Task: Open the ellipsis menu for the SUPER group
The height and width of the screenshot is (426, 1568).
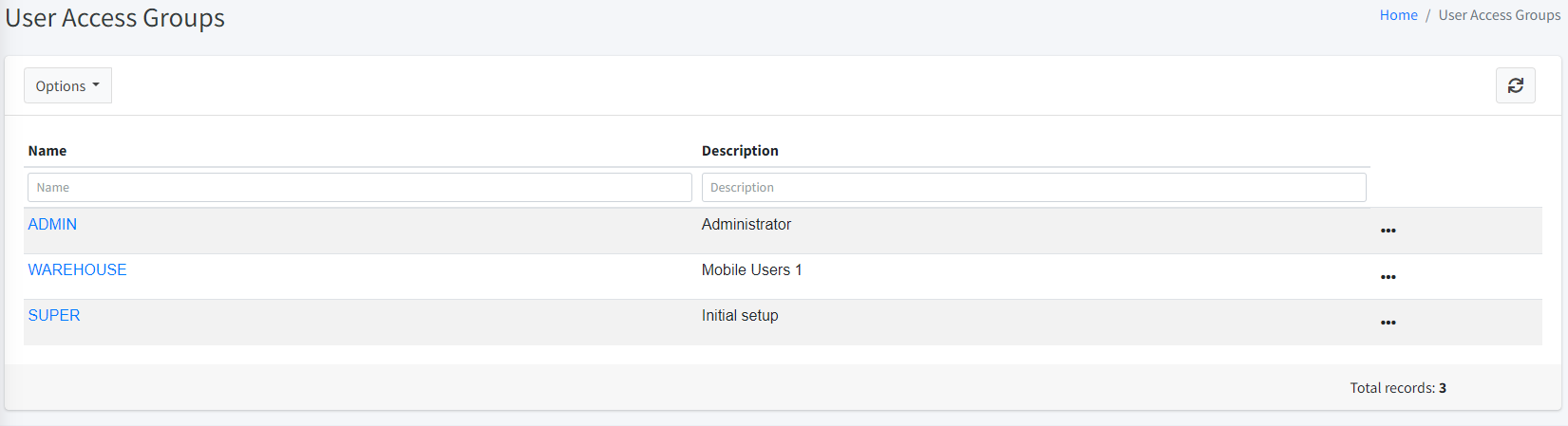Action: [1388, 323]
